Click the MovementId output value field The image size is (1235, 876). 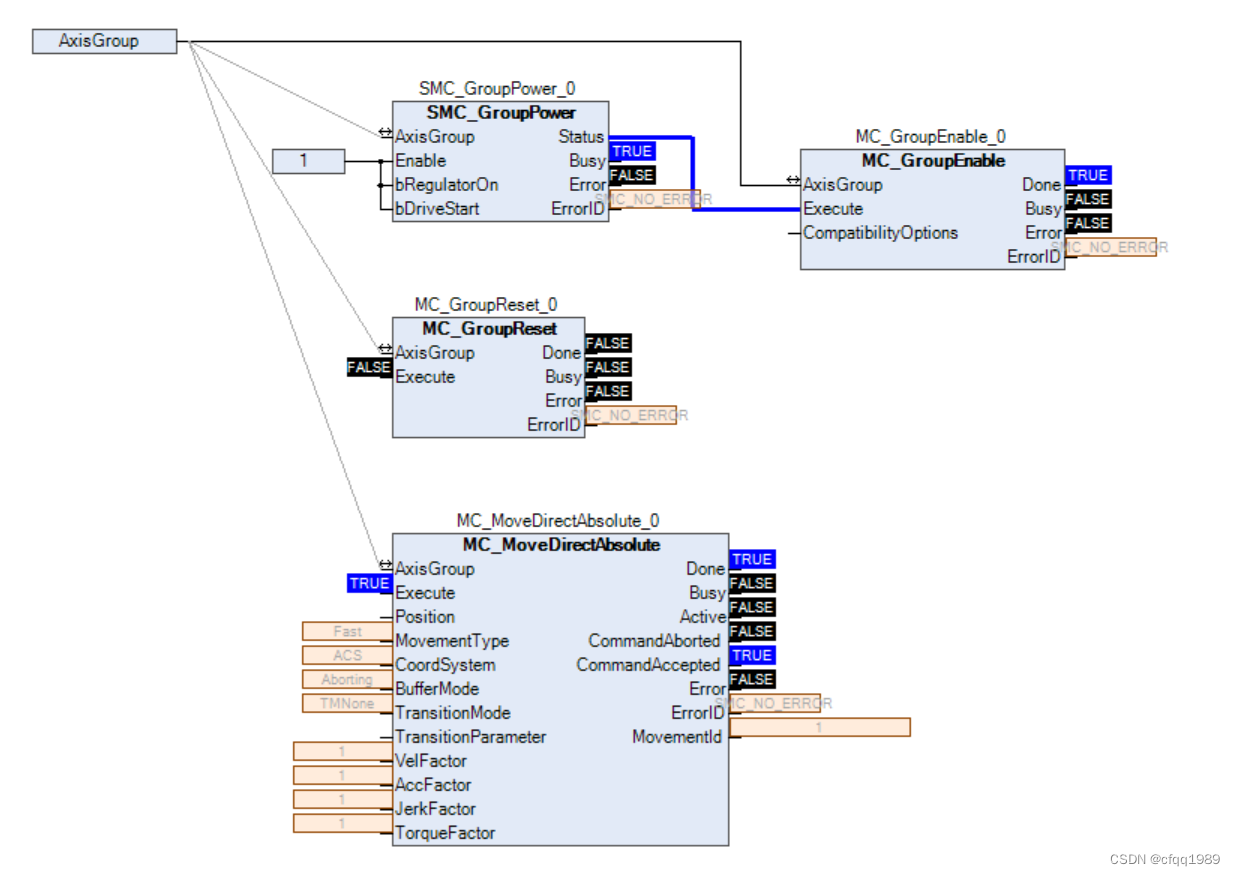[820, 727]
